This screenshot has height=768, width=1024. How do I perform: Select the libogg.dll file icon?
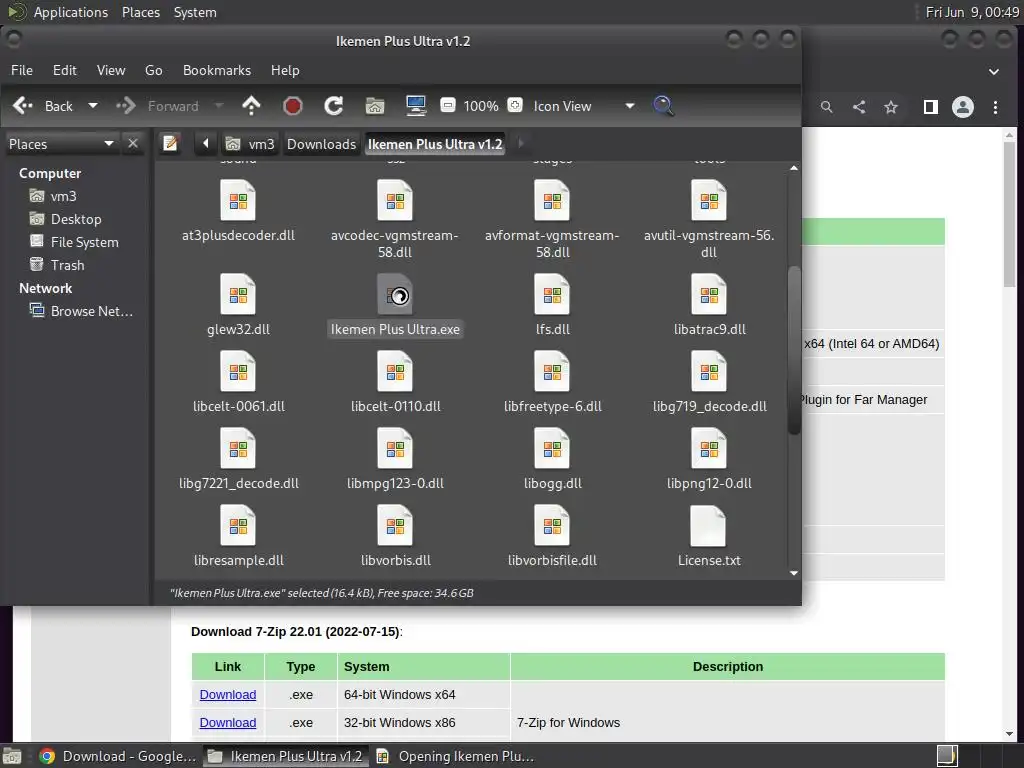552,449
